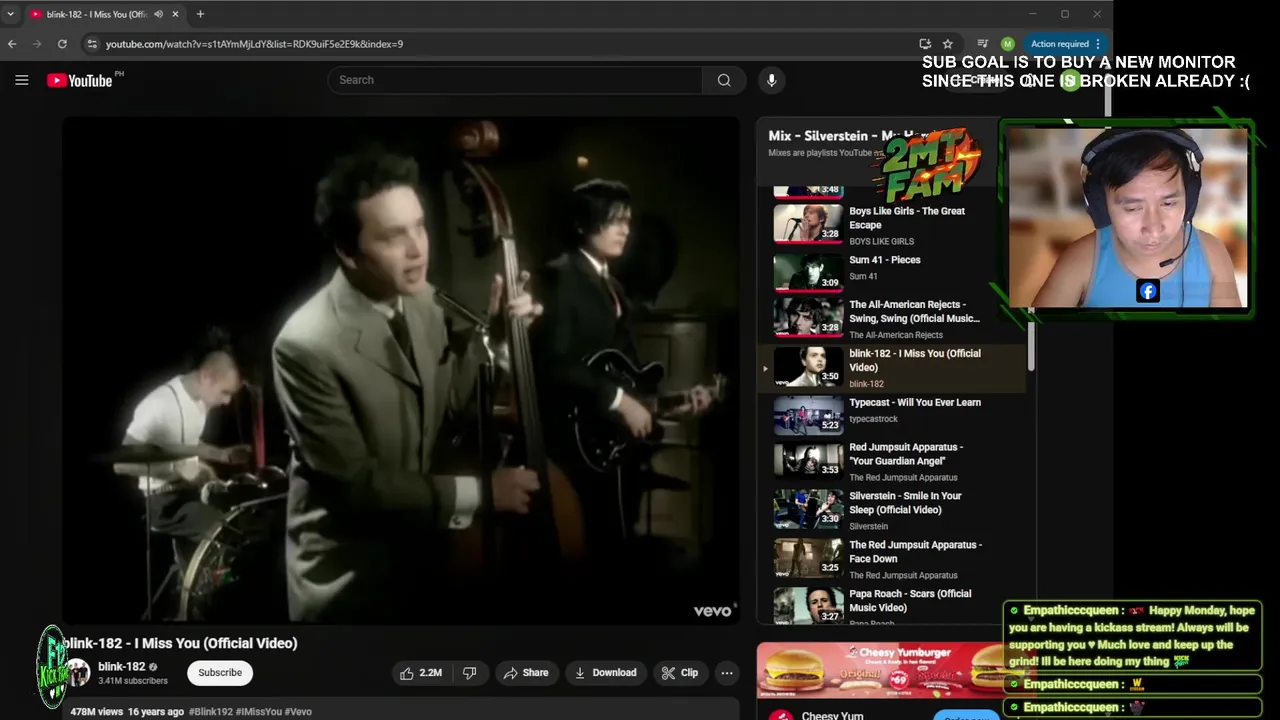
Task: Open the site information icon beside the URL
Action: (92, 44)
